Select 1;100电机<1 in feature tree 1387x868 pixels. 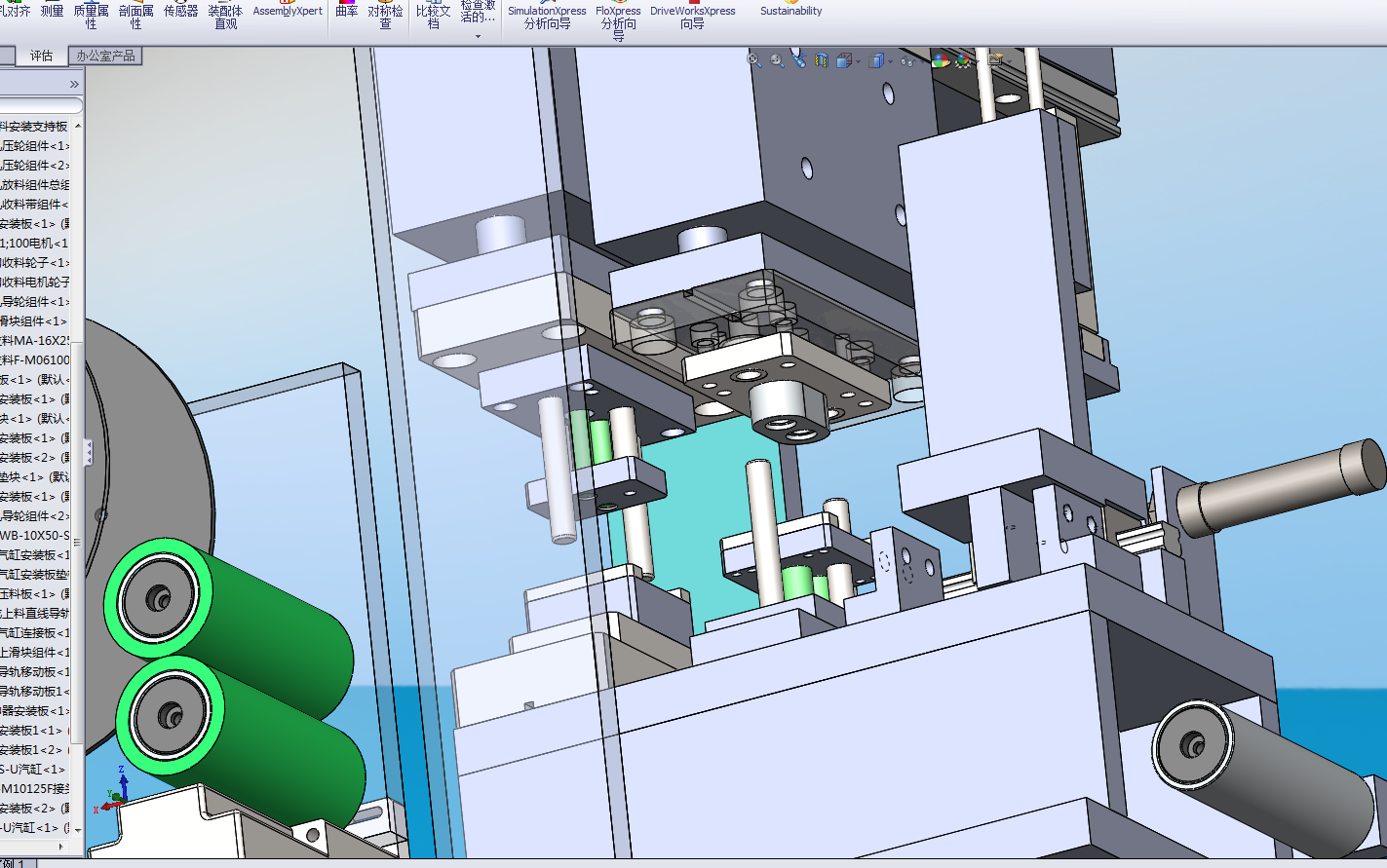tap(35, 243)
